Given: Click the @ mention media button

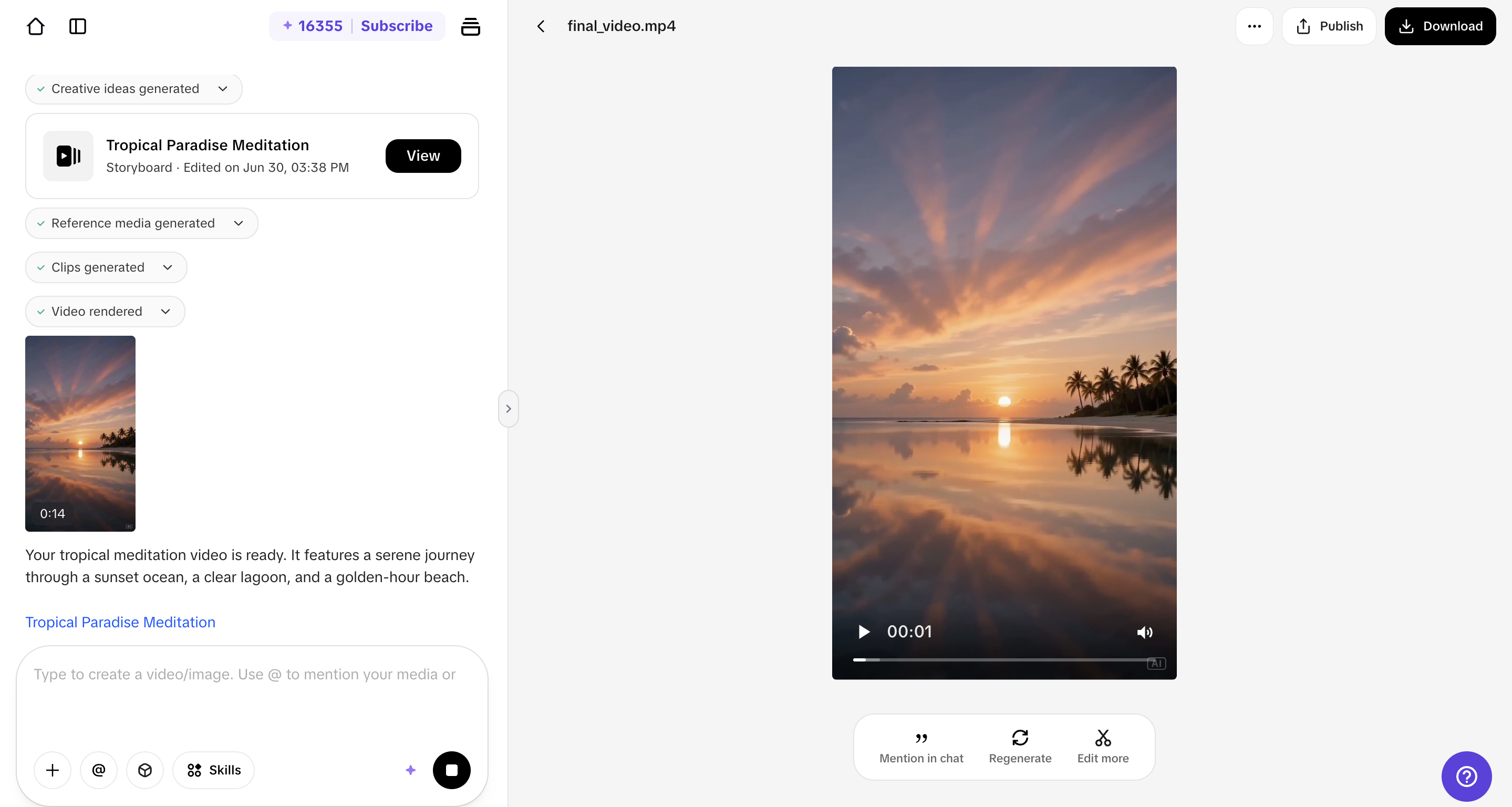Looking at the screenshot, I should coord(99,770).
